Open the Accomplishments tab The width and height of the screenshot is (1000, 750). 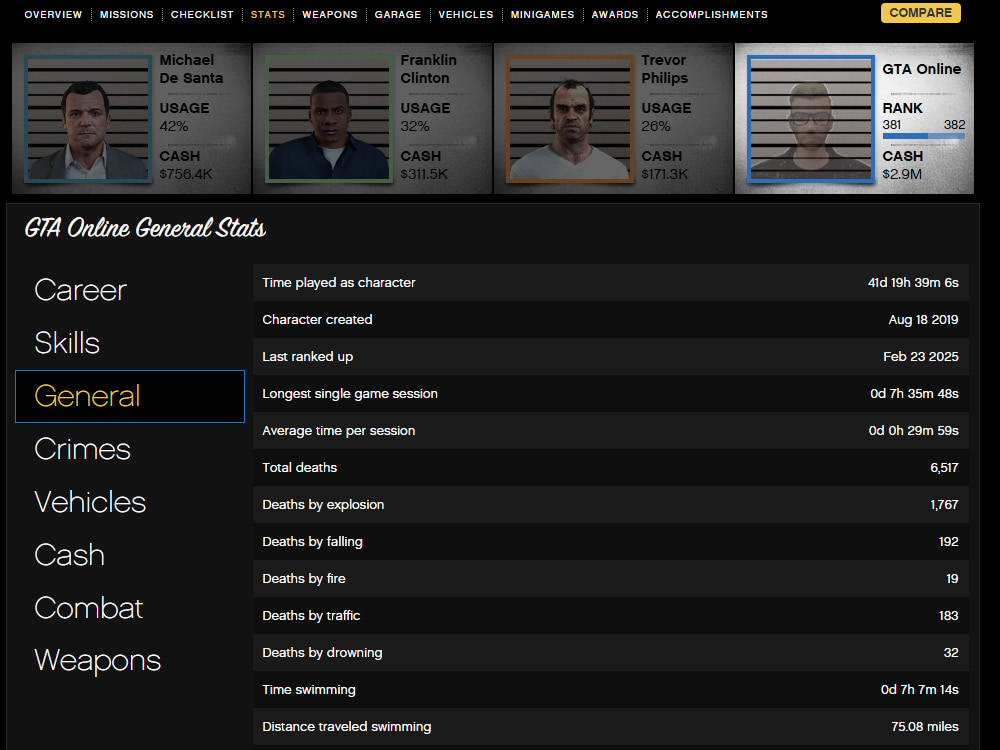pos(712,14)
